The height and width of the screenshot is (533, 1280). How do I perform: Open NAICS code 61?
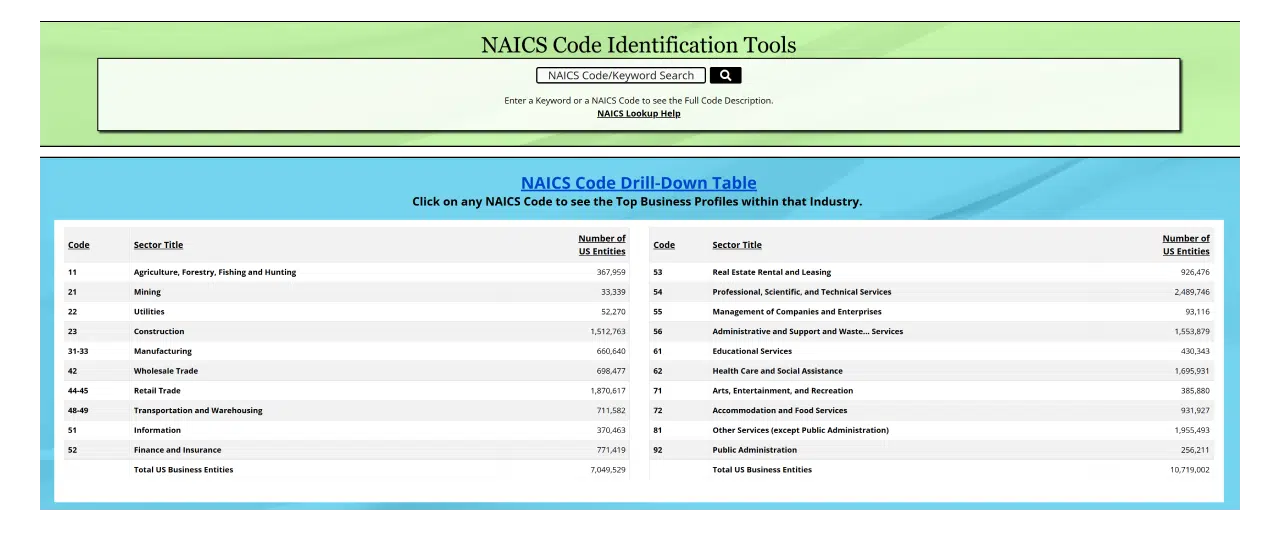[658, 351]
